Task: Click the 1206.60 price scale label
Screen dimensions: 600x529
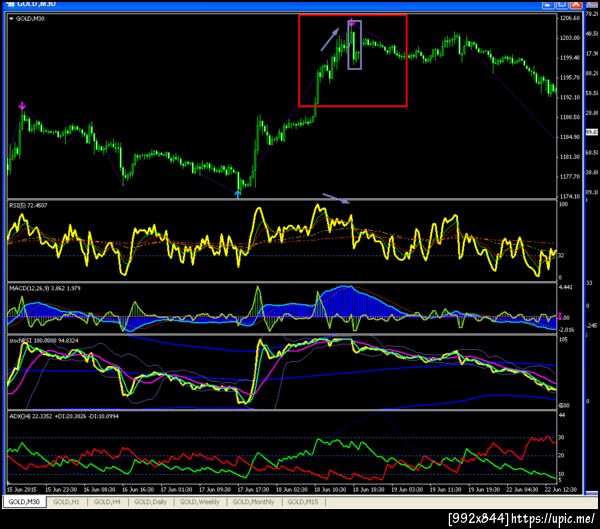Action: (570, 18)
